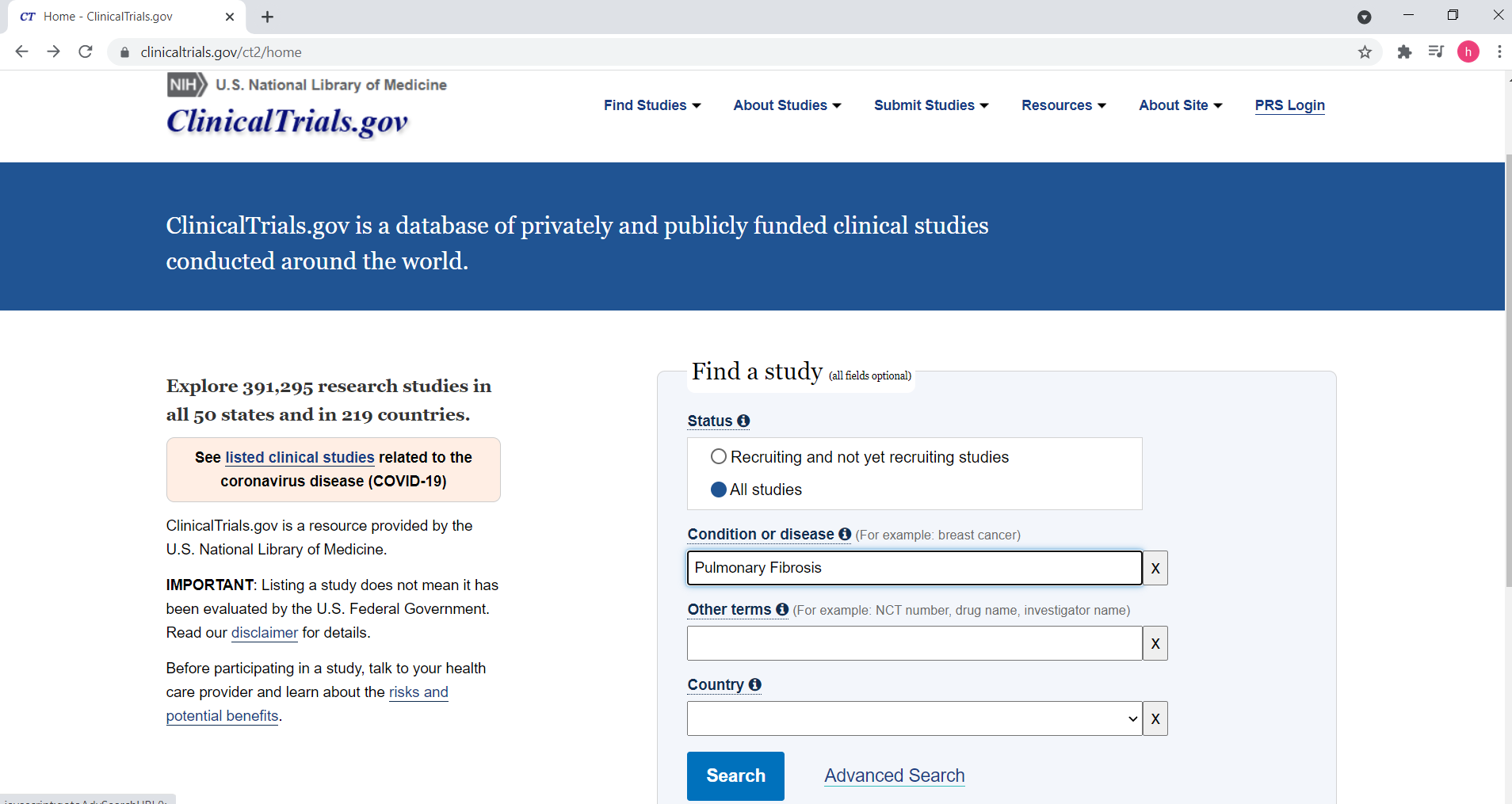
Task: Click the ClinicalTrials.gov site logo
Action: coord(287,121)
